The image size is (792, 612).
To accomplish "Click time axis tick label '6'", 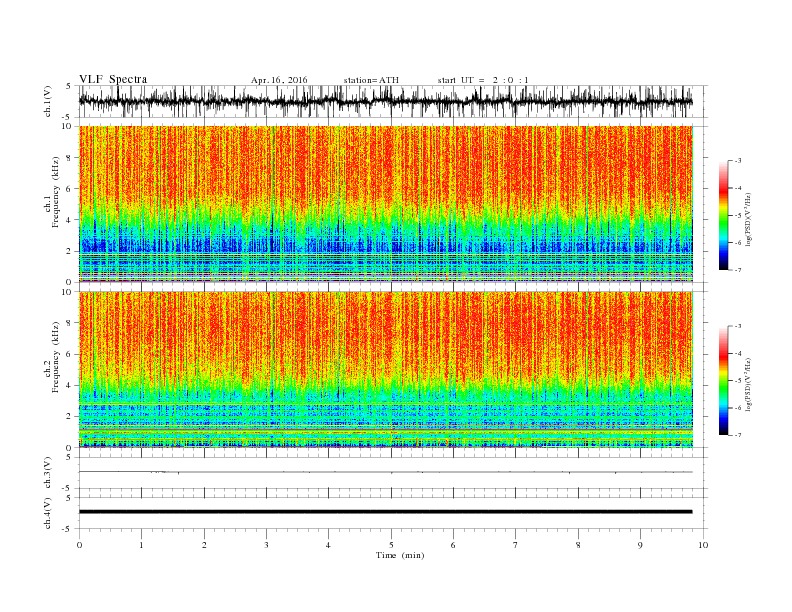I will tap(453, 545).
